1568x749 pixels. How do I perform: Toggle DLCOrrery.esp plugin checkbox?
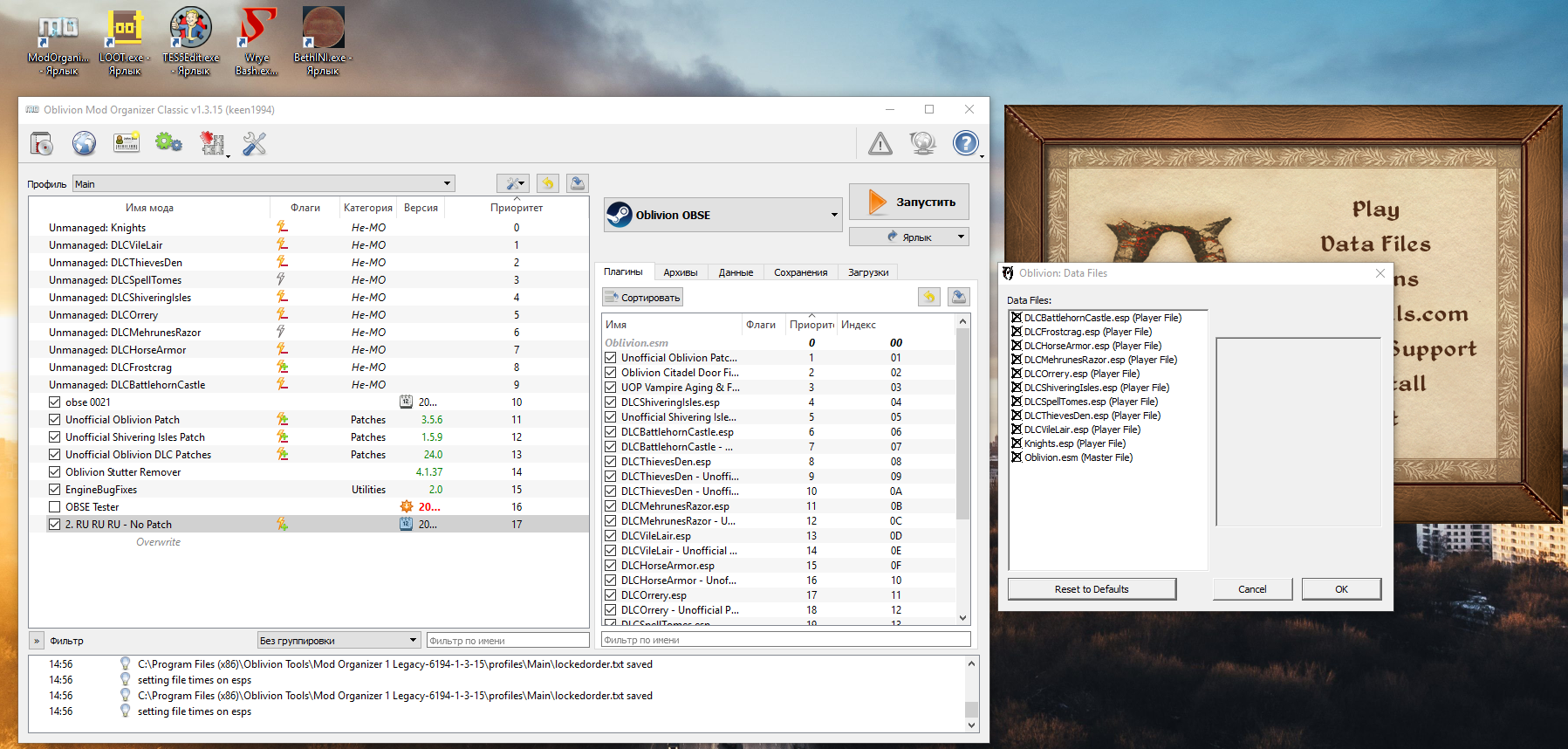pos(611,595)
